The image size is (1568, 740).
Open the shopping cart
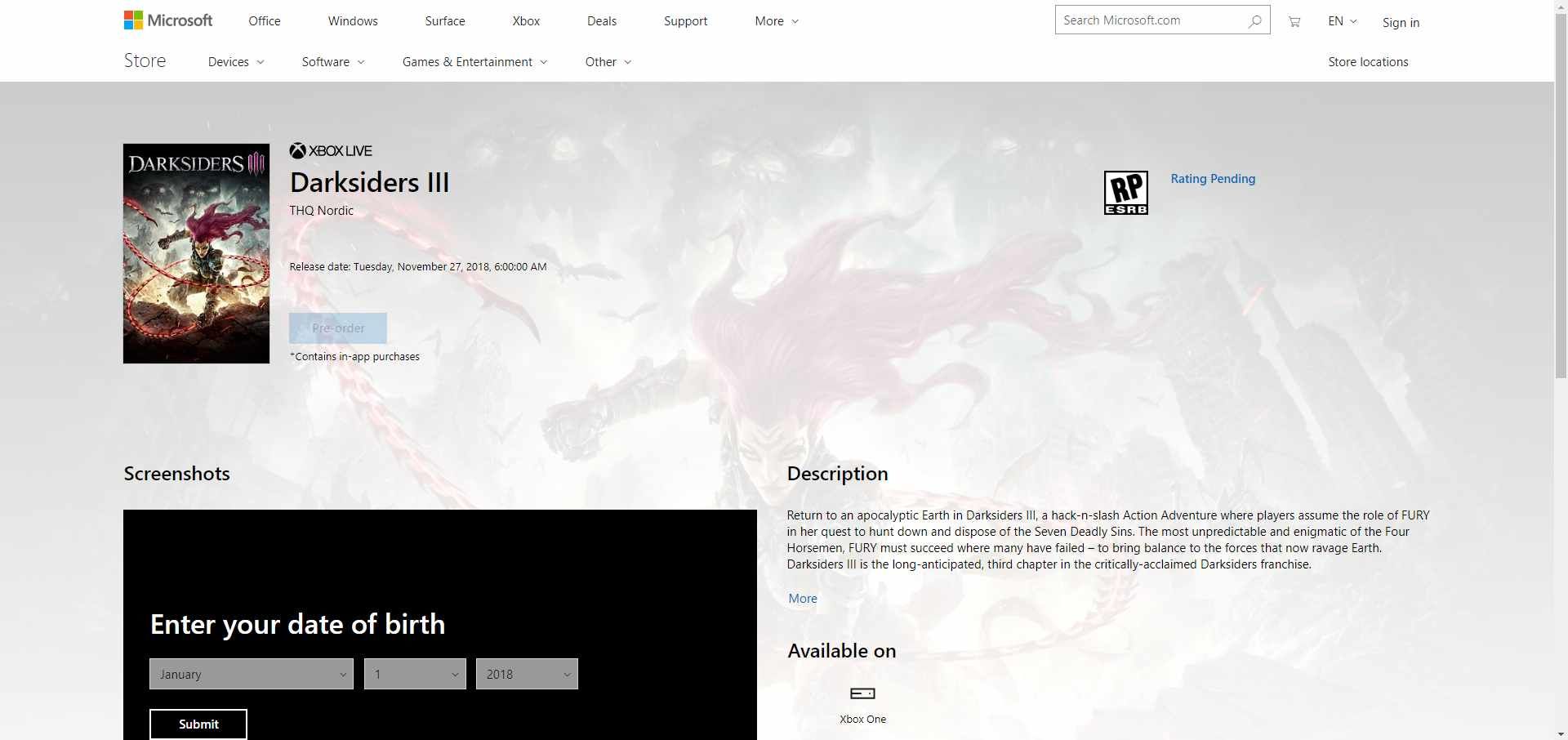[1294, 22]
